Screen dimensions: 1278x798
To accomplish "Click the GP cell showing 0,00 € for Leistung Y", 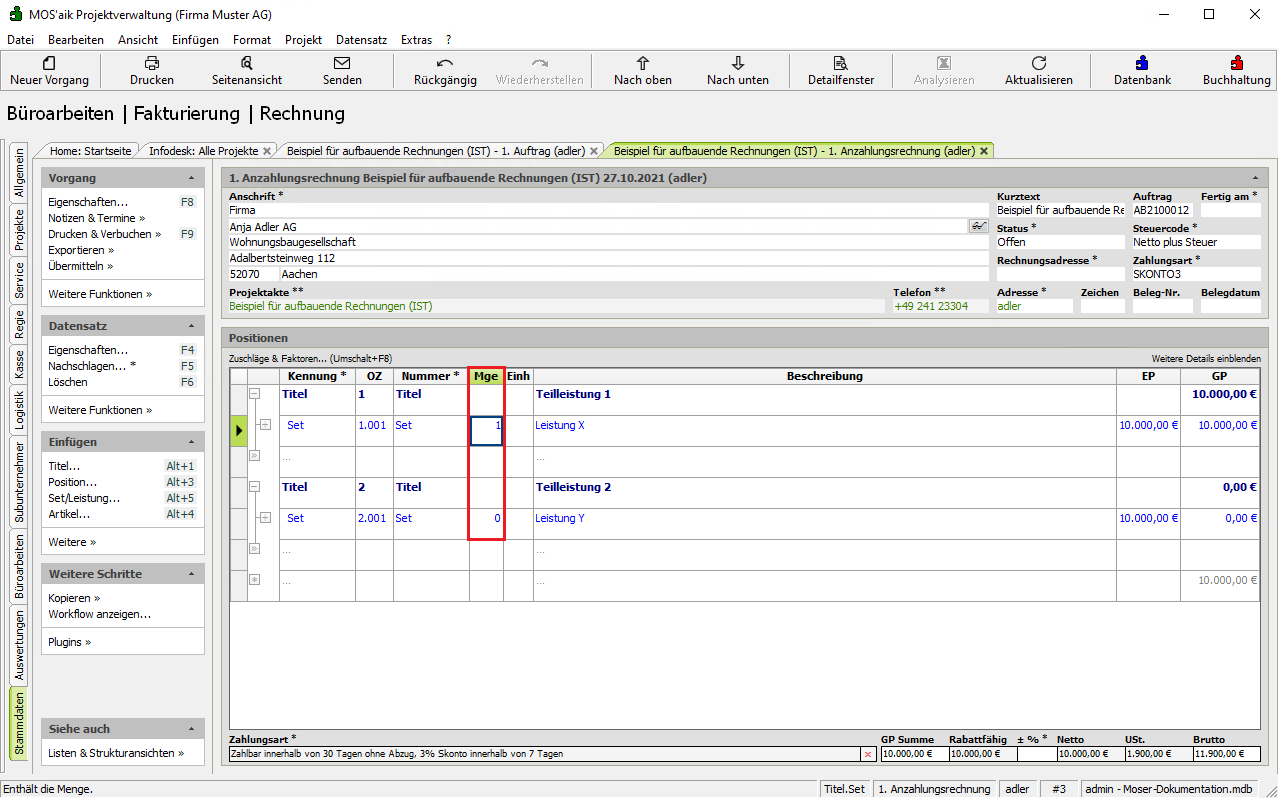I will coord(1221,525).
